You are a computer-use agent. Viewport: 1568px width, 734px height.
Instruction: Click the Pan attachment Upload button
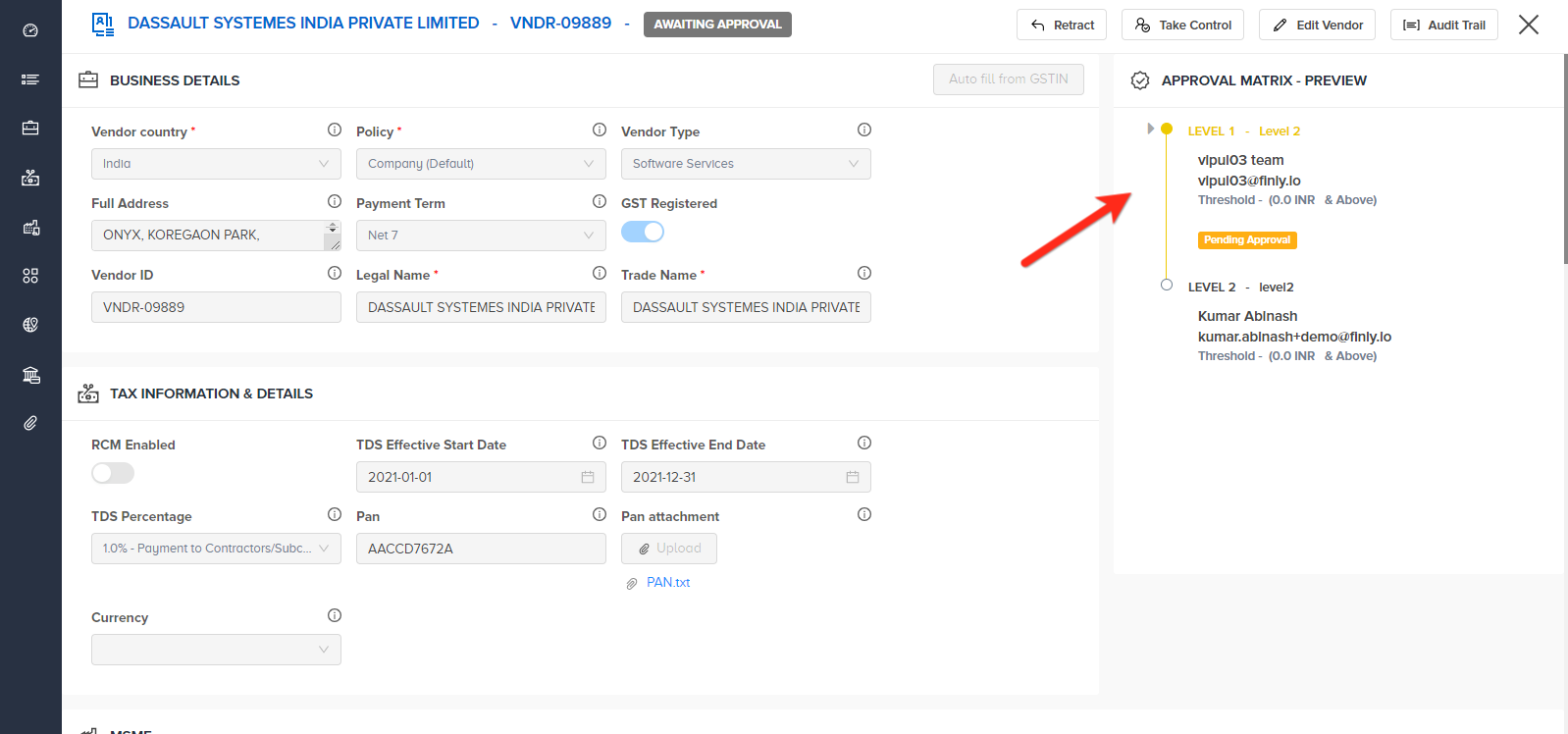[669, 549]
